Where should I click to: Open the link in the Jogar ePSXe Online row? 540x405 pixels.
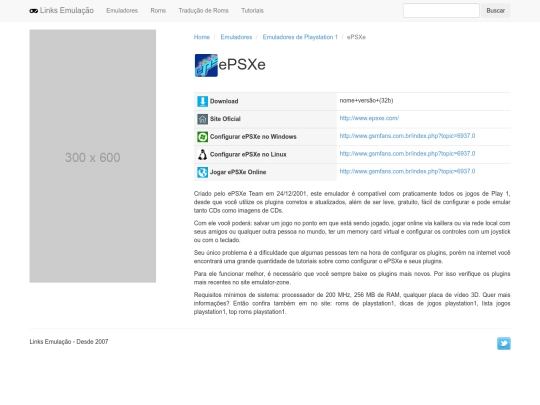(x=407, y=171)
